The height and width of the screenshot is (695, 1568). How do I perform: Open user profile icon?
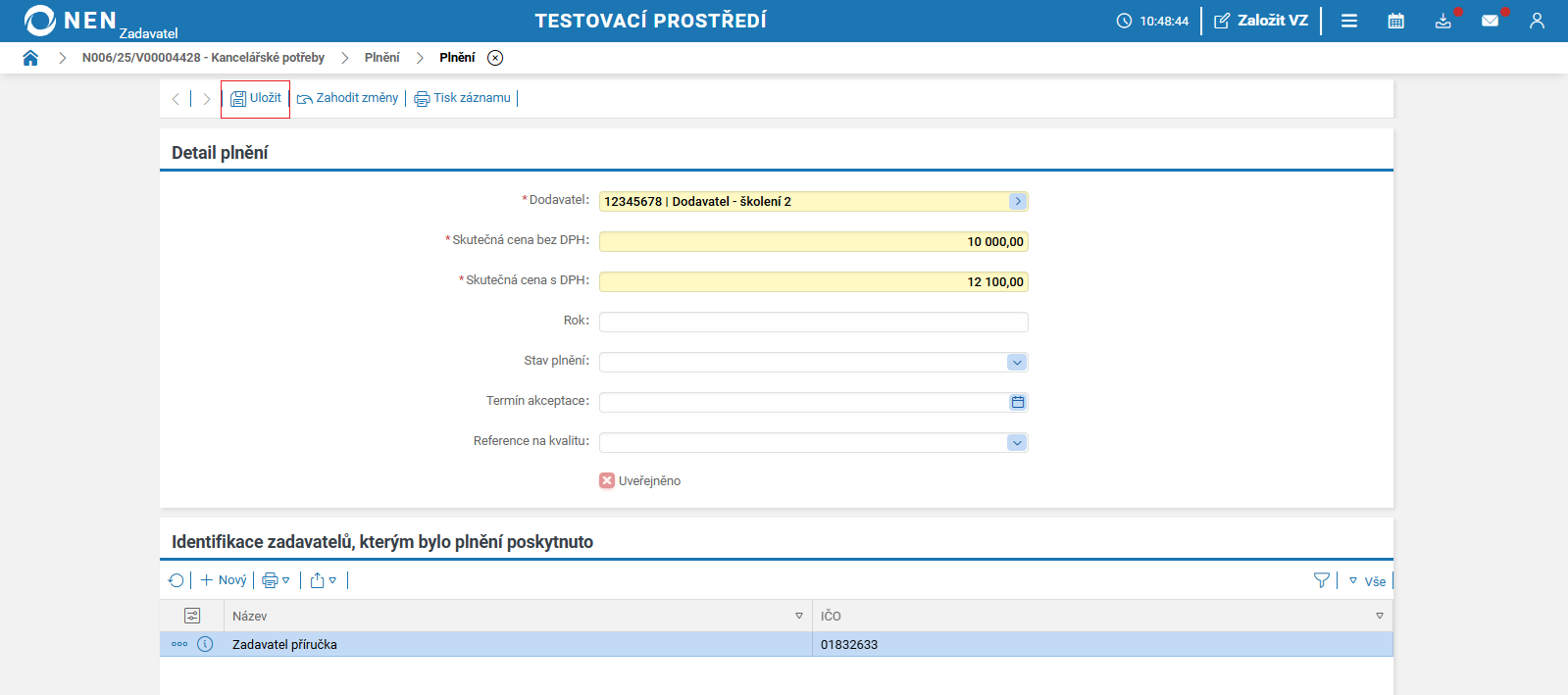[1537, 21]
